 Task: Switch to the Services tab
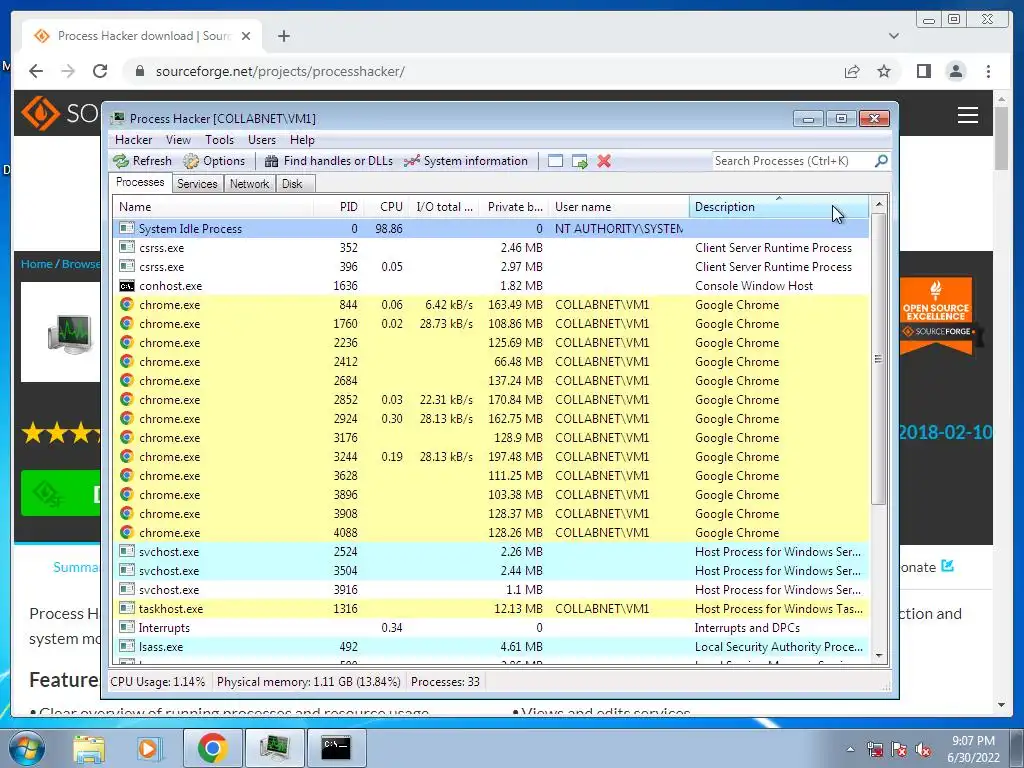(197, 184)
